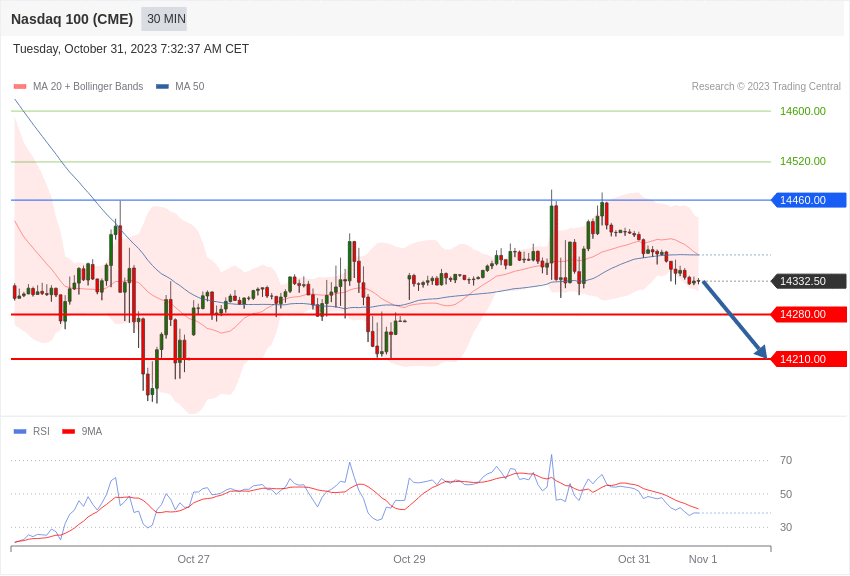Click the Oct 27 date axis label
Image resolution: width=850 pixels, height=576 pixels.
click(x=193, y=559)
